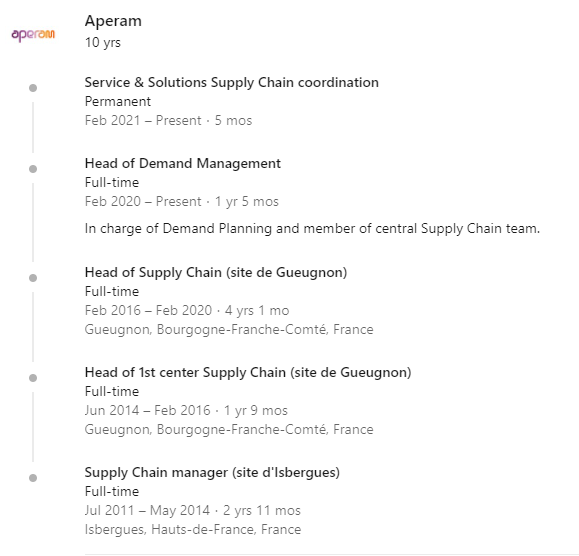
Task: Click the Head of Demand Management title
Action: [183, 163]
